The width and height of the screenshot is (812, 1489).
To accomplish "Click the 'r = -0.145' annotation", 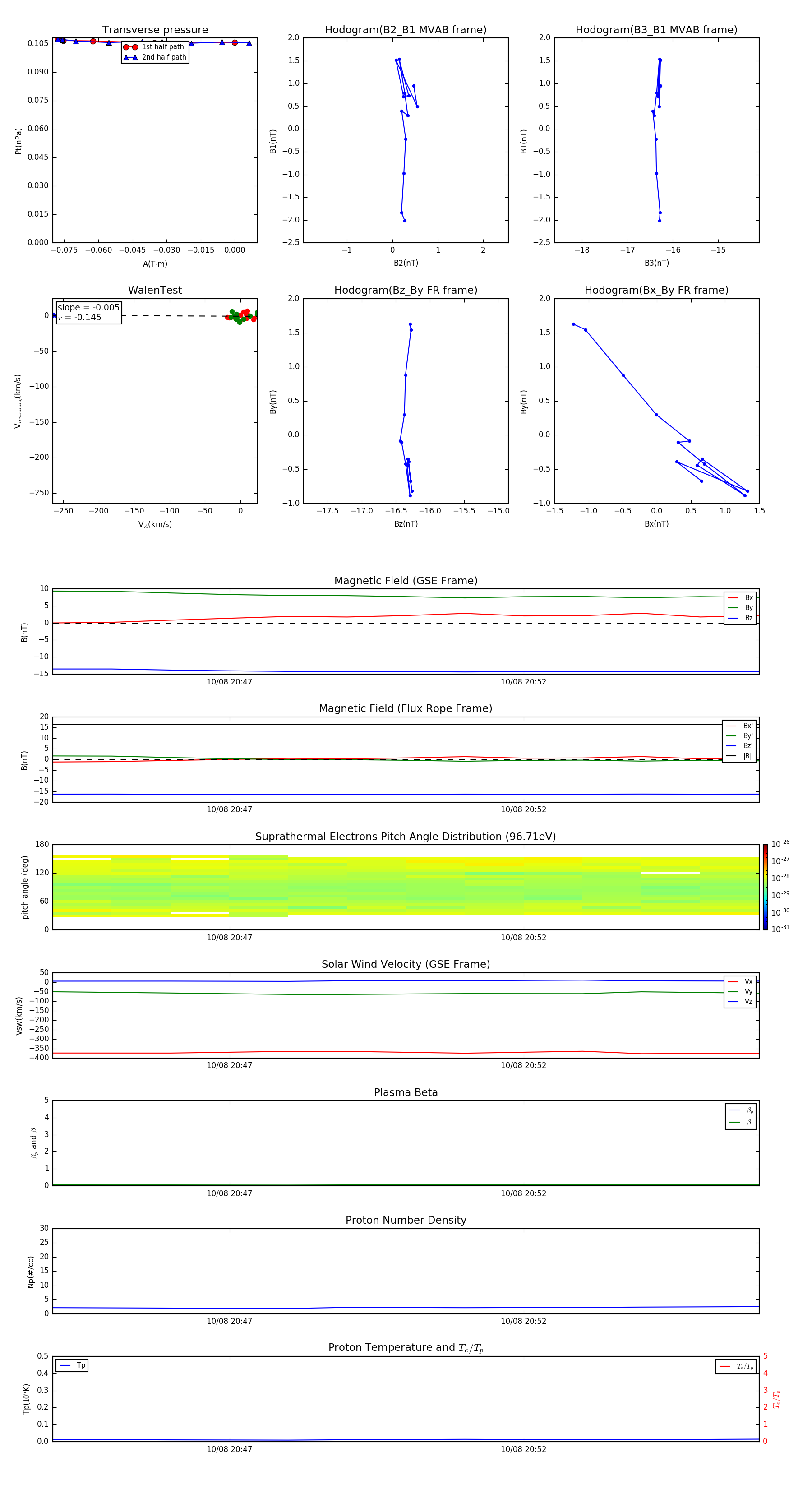I will [x=80, y=317].
